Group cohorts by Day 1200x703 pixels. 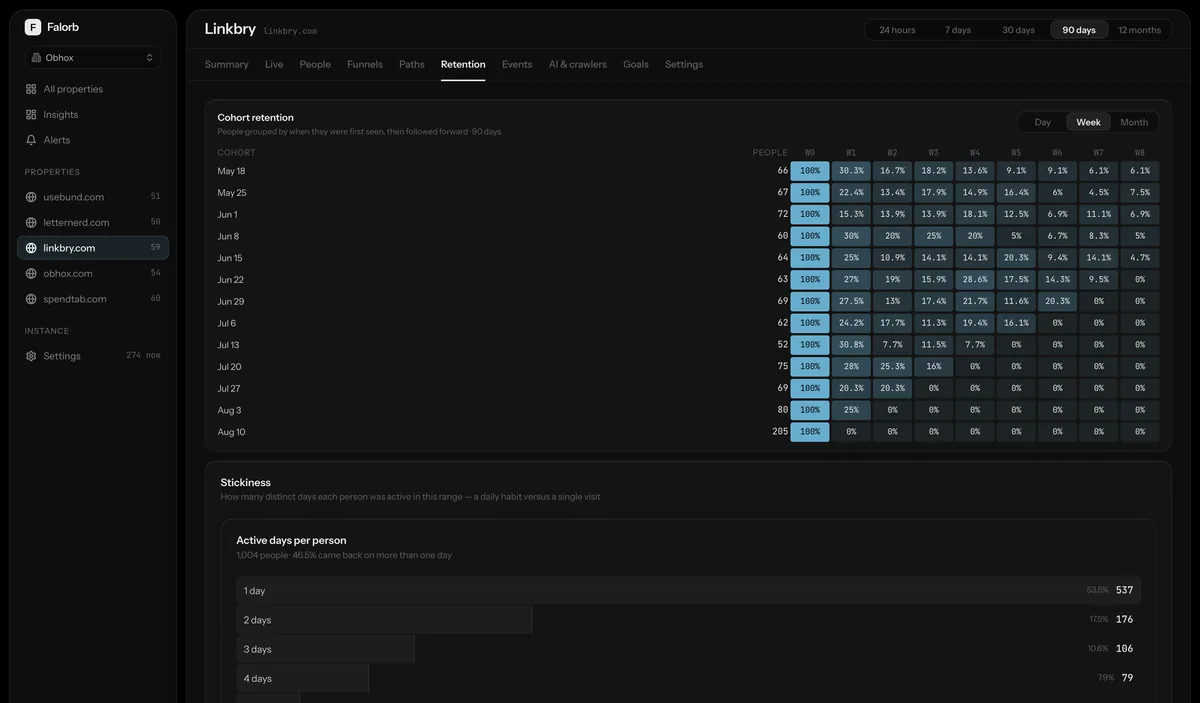(1043, 122)
